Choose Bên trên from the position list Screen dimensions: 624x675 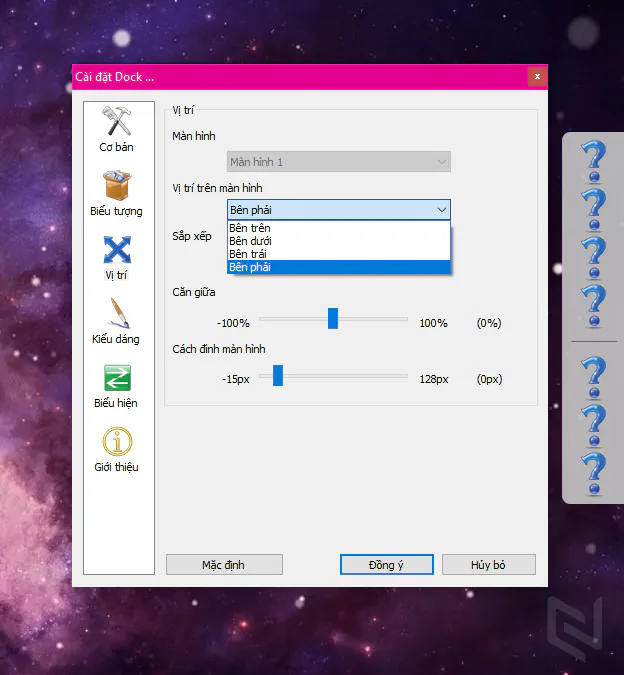(x=339, y=228)
